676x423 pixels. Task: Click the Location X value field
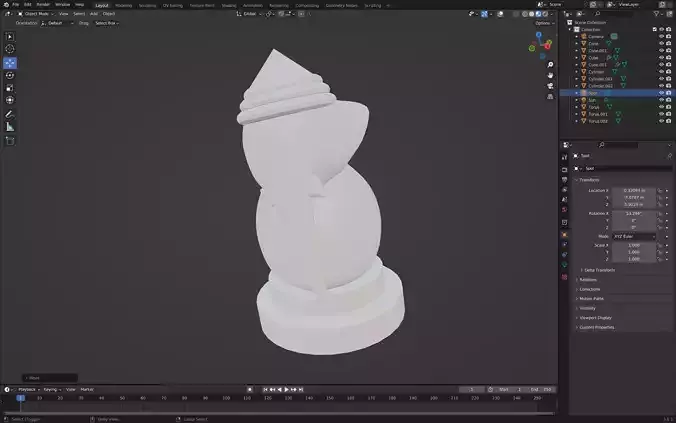(x=634, y=190)
